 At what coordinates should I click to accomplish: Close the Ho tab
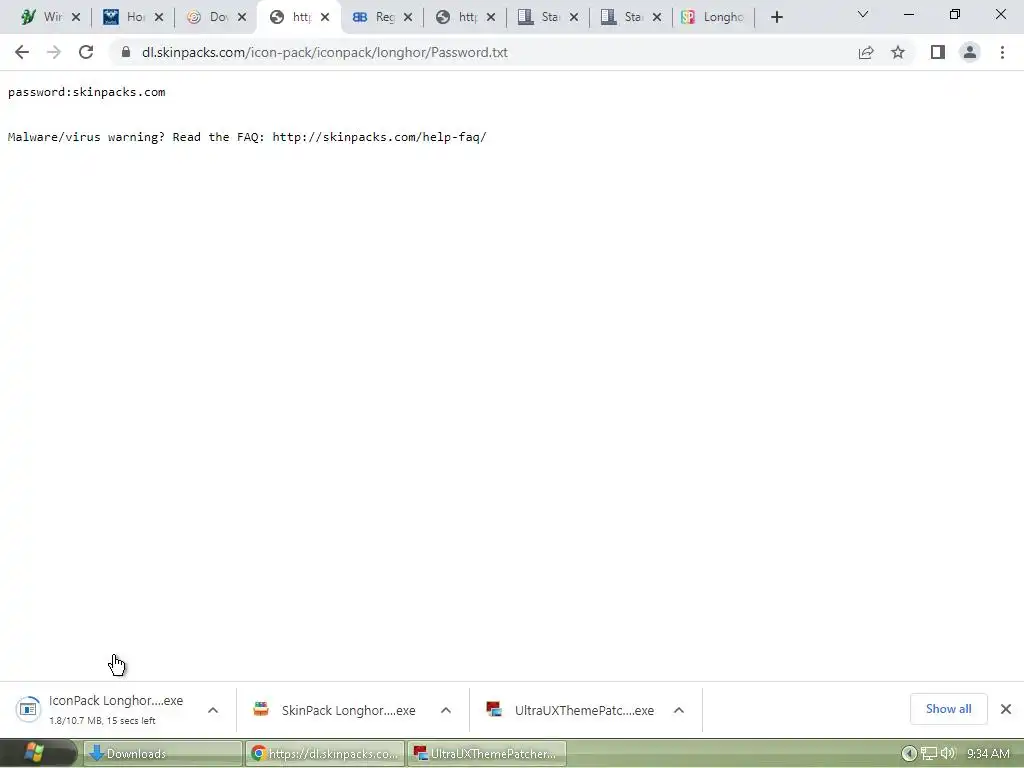tap(159, 17)
